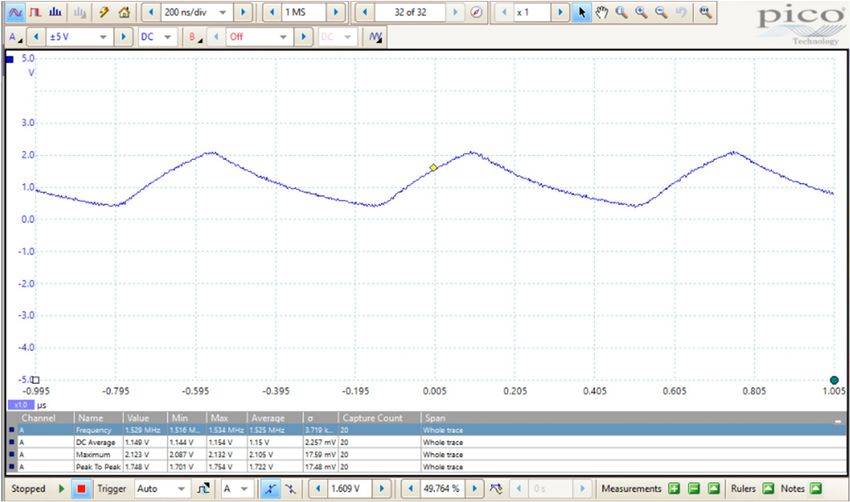Click the zoom-out magnifier tool
The width and height of the screenshot is (850, 502).
[661, 12]
